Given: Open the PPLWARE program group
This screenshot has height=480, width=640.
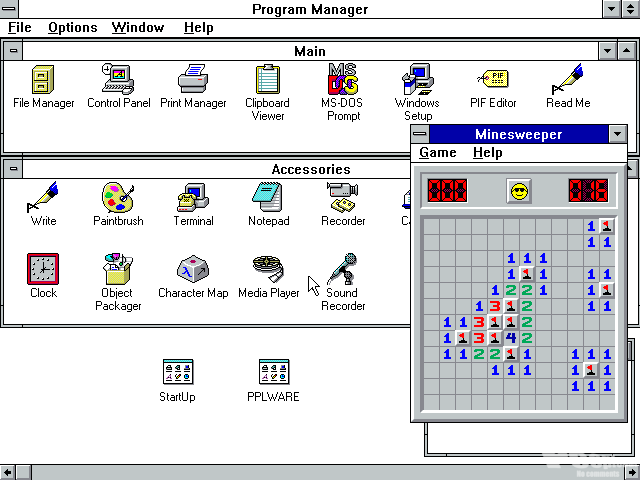Looking at the screenshot, I should coord(273,372).
